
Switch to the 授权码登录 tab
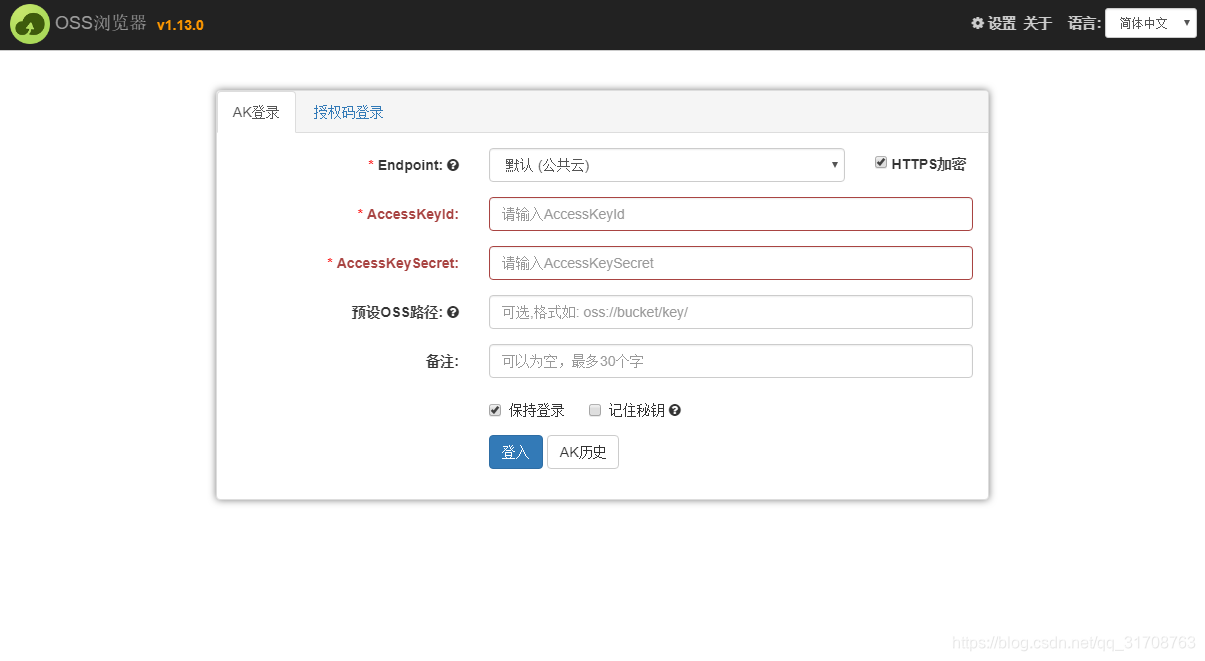(x=348, y=112)
